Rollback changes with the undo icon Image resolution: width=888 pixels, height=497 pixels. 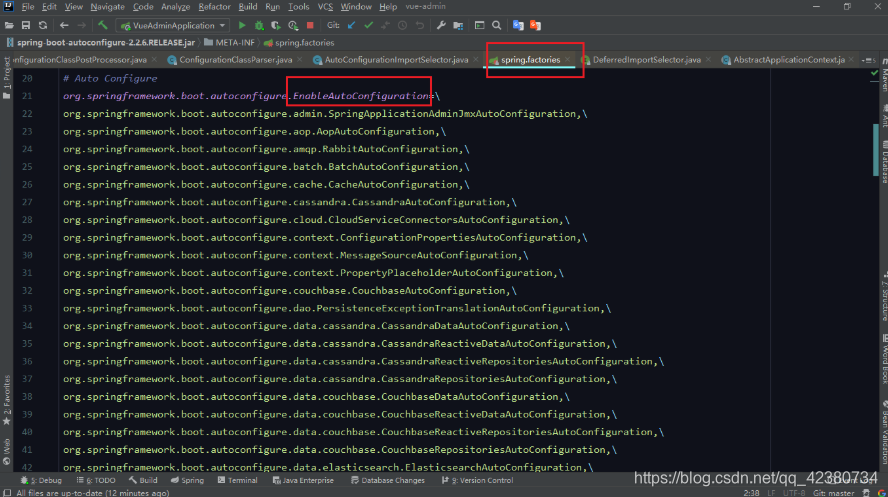click(420, 25)
